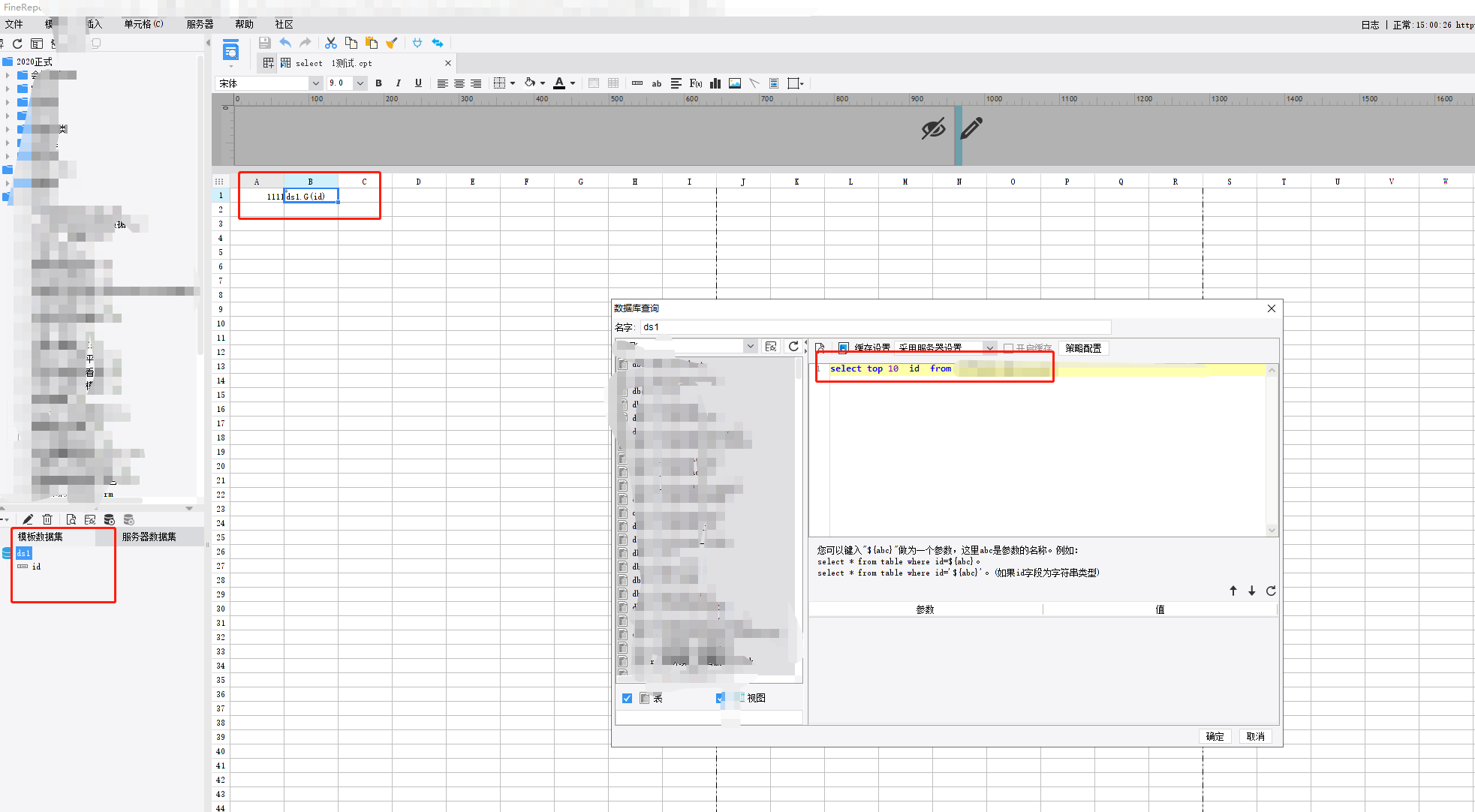Screen dimensions: 1475x812
Task: Open the 服务器 menu
Action: coord(200,24)
